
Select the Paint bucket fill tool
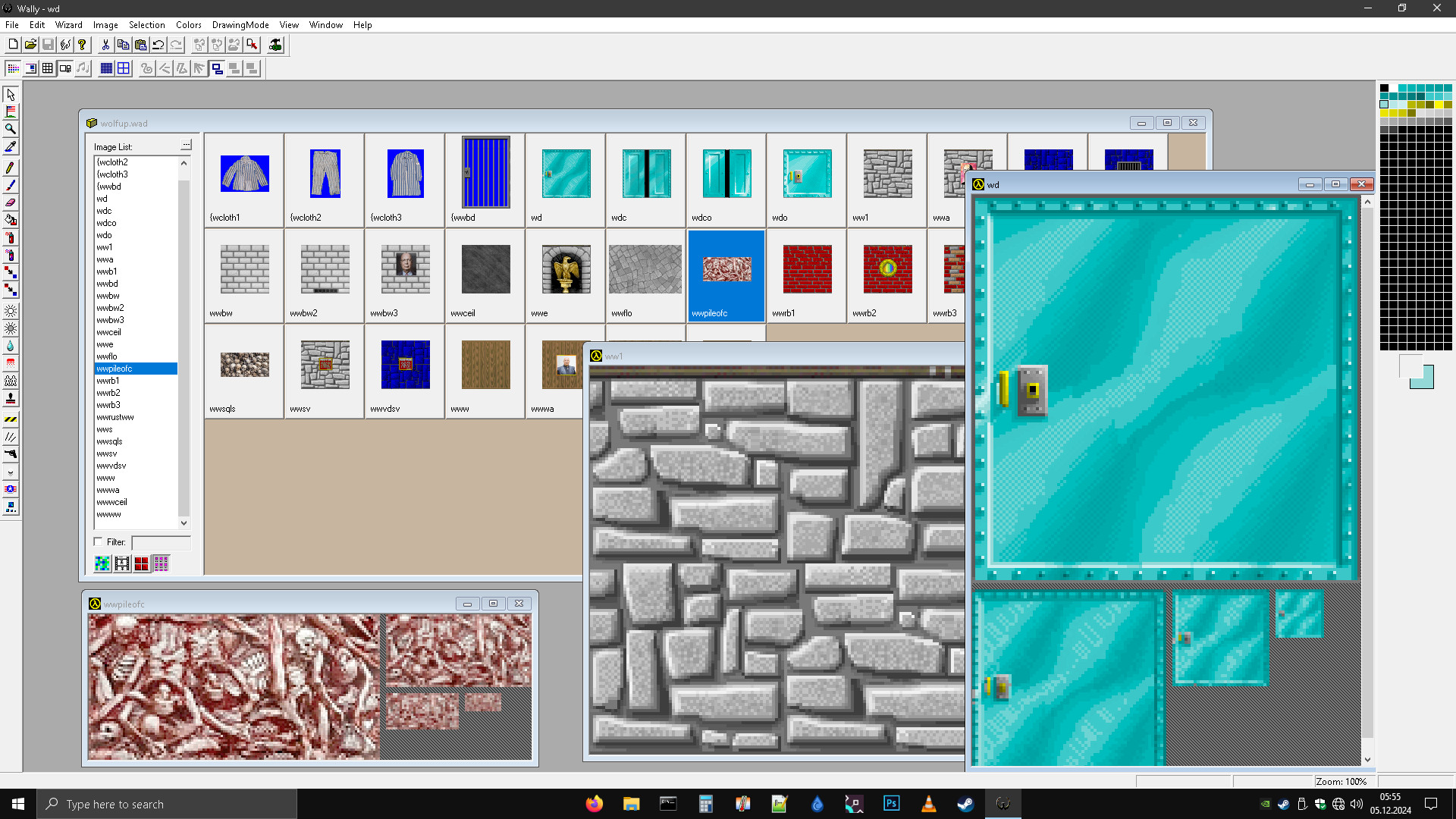11,220
